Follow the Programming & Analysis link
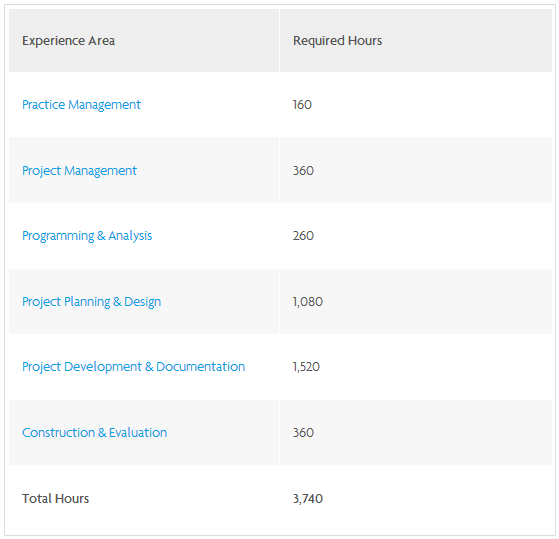The image size is (559, 539). (87, 236)
